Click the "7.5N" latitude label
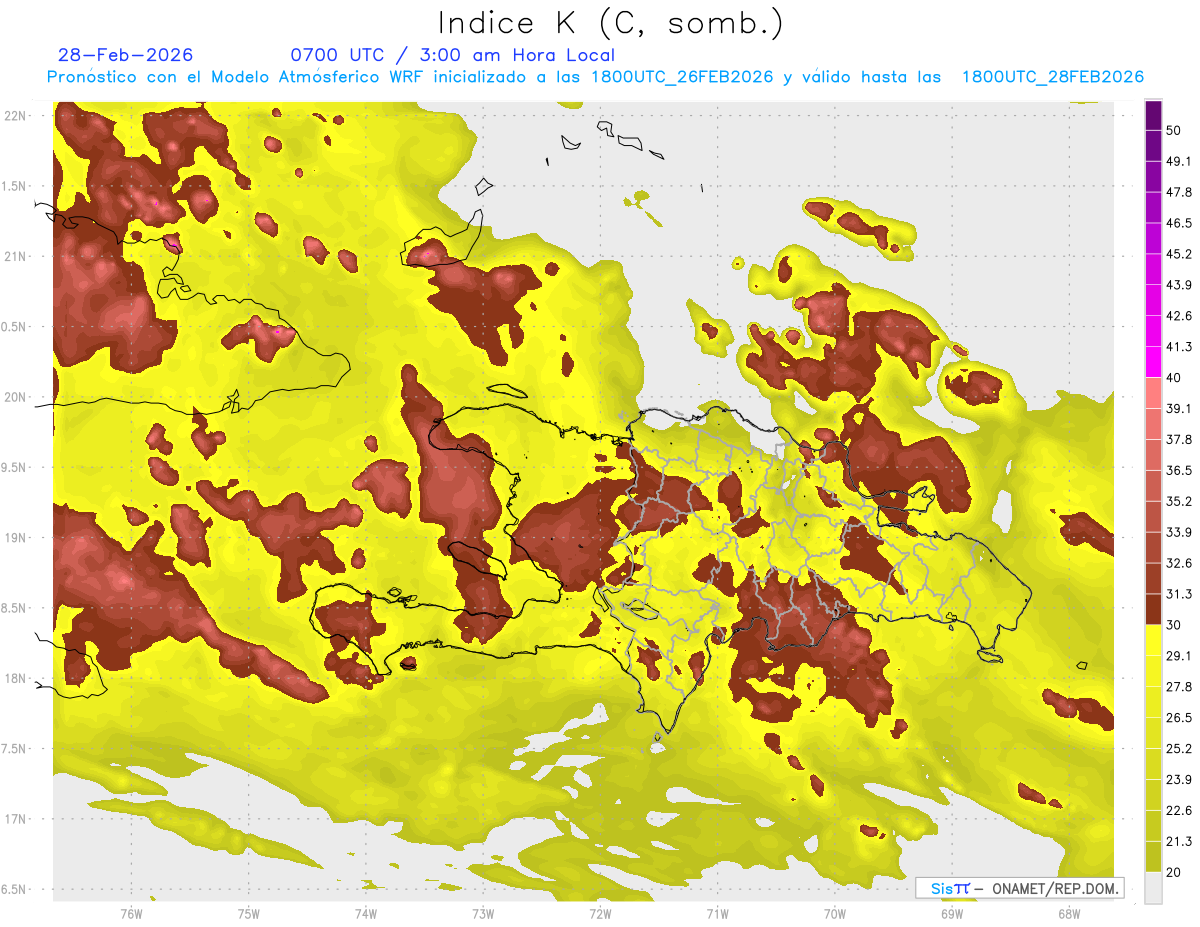1200x927 pixels. point(15,748)
